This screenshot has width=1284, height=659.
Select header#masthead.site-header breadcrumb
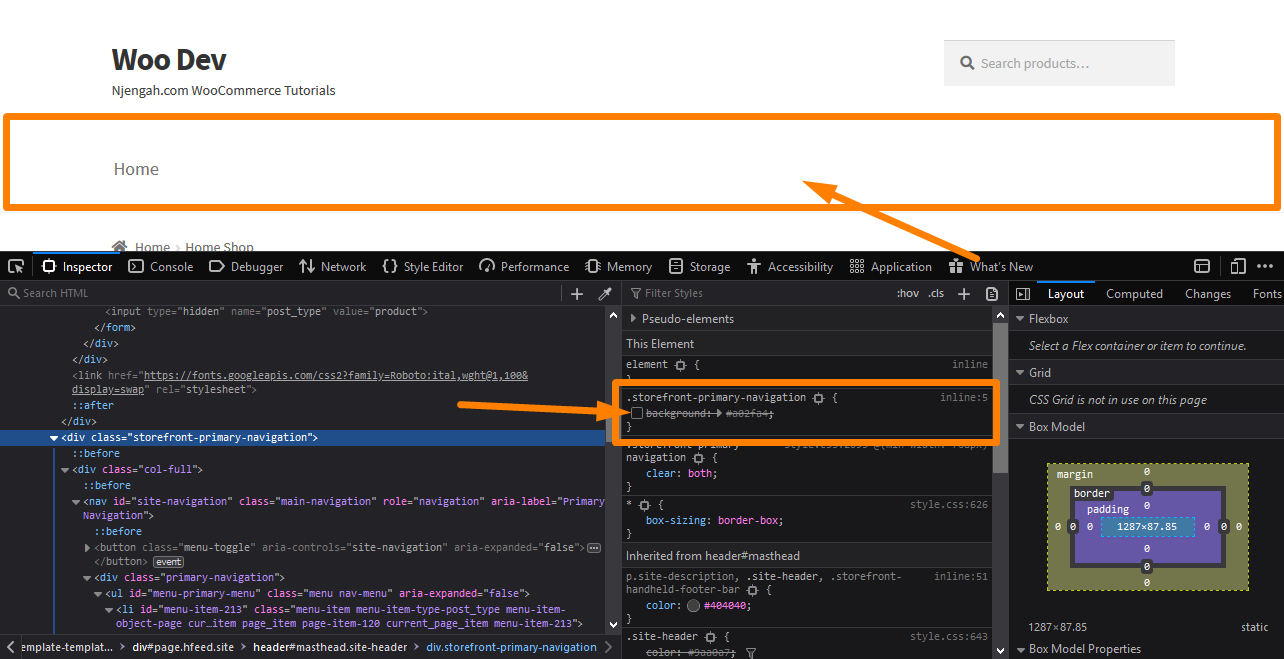329,647
